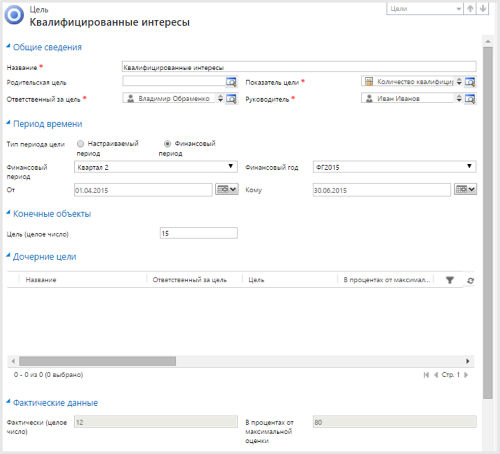The image size is (500, 454).
Task: Click the Кому date field 30.06.2015
Action: [x=382, y=190]
